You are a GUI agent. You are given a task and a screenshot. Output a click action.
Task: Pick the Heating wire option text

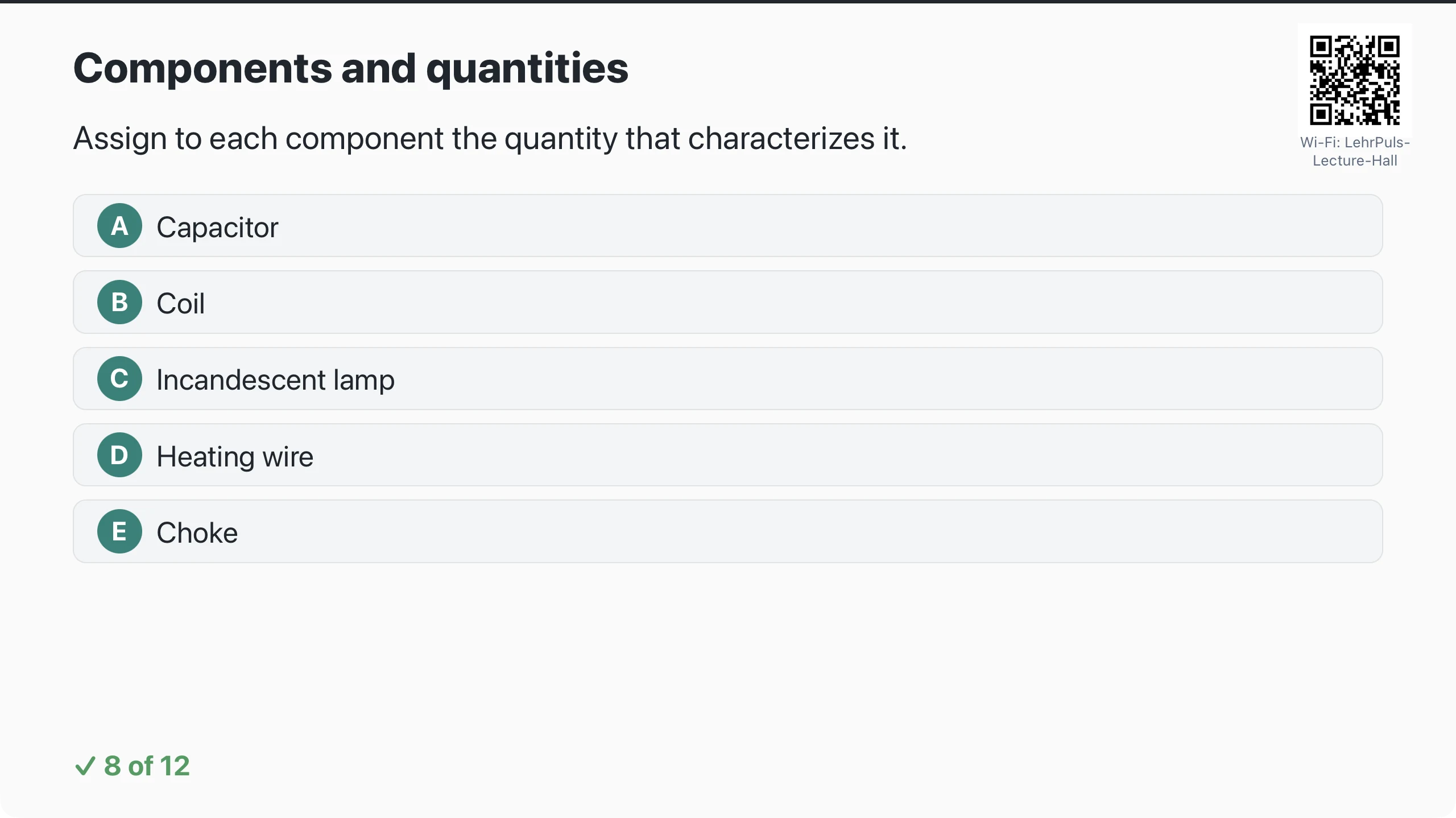[x=235, y=456]
